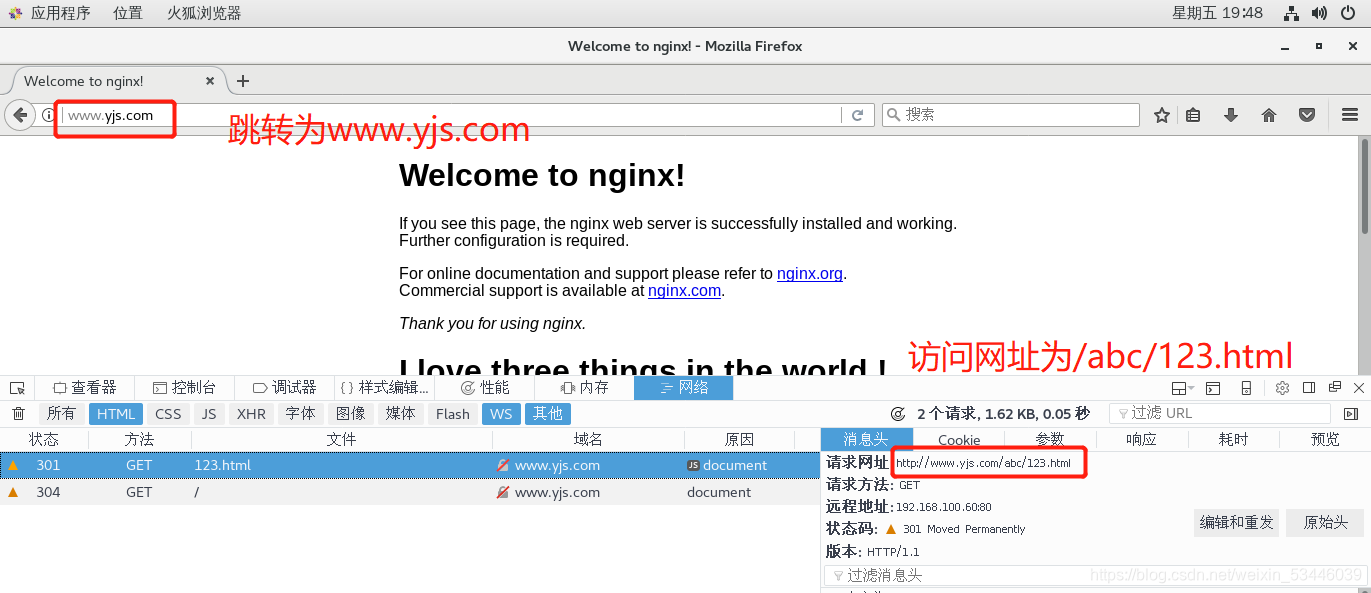This screenshot has height=593, width=1371.
Task: Click the power tray icon
Action: click(x=1347, y=13)
